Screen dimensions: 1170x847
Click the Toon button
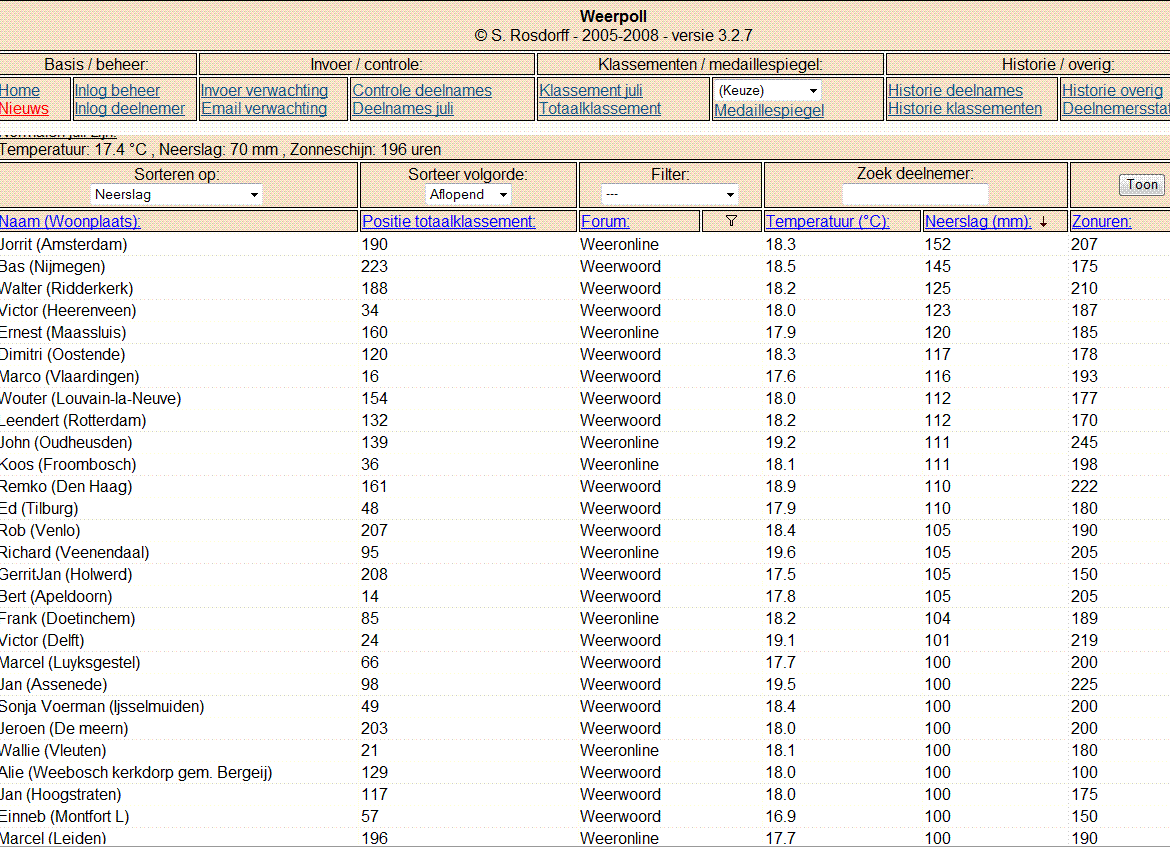1142,184
